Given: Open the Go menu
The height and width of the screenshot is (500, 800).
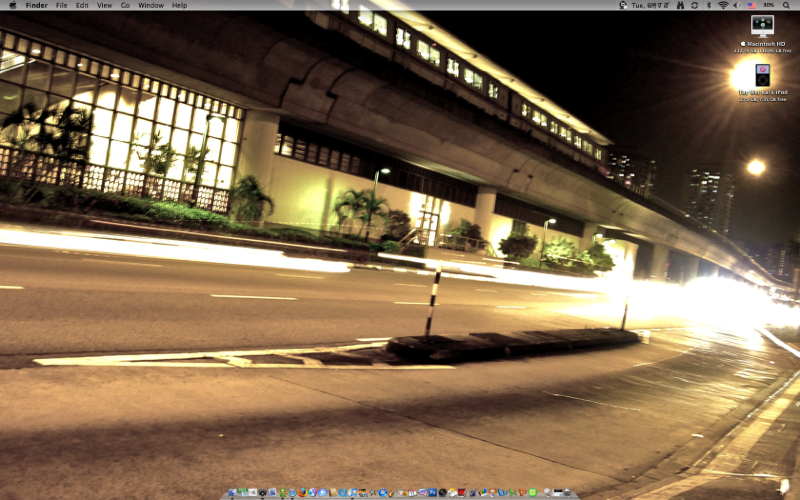Looking at the screenshot, I should (x=126, y=5).
